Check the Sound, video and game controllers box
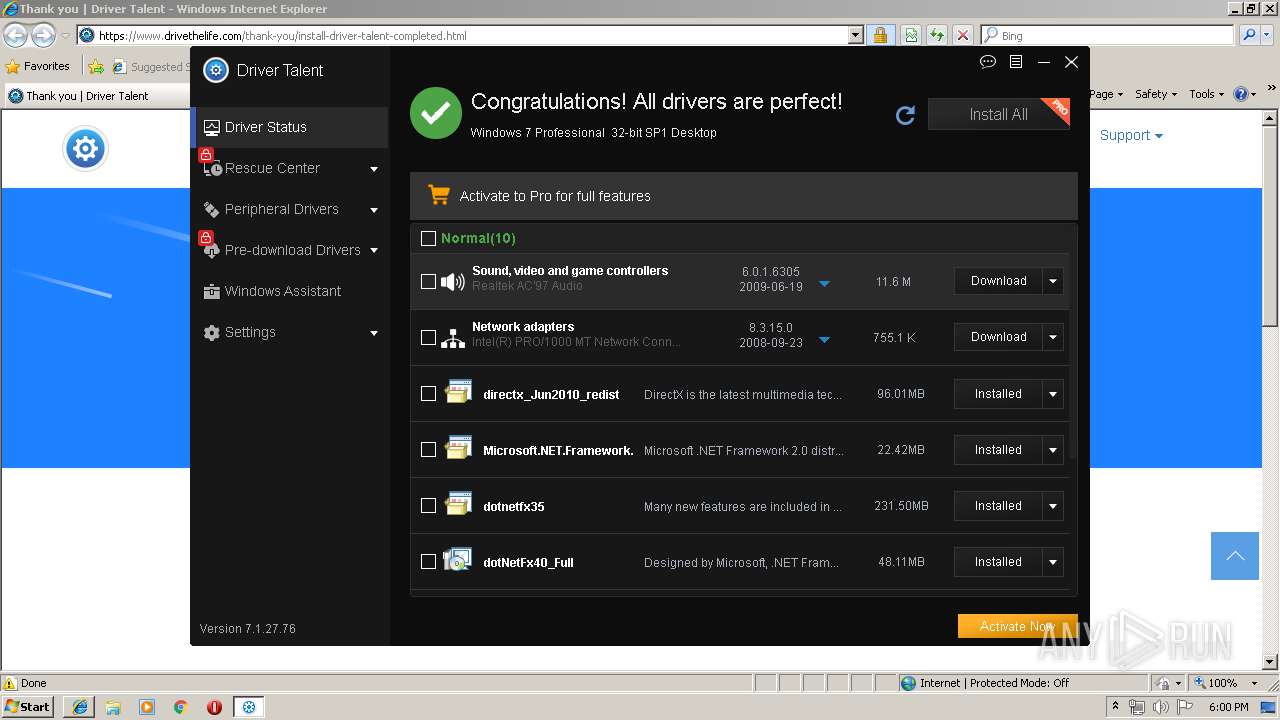The width and height of the screenshot is (1280, 720). tap(428, 282)
